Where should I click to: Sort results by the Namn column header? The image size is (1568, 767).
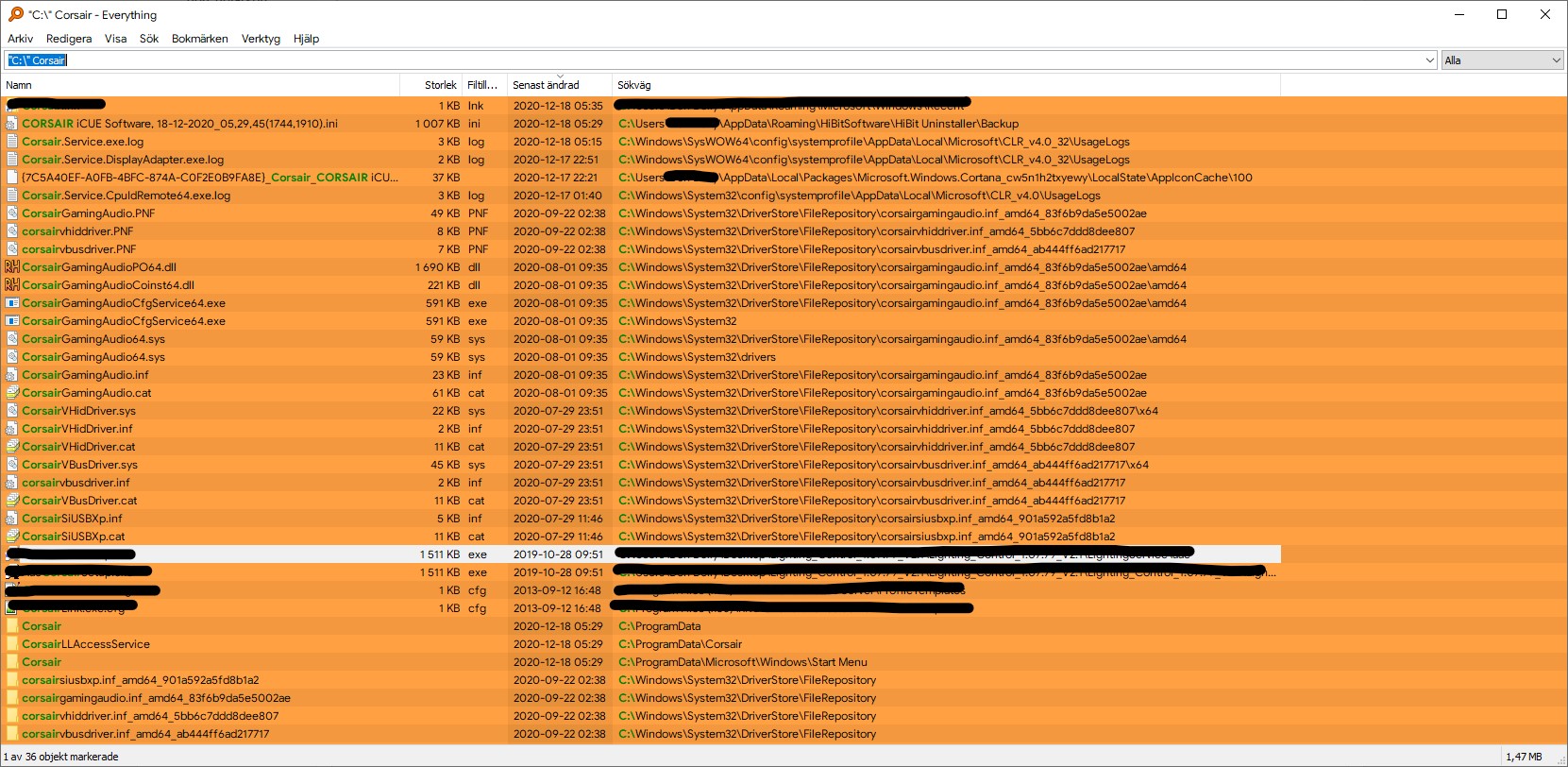pos(200,85)
